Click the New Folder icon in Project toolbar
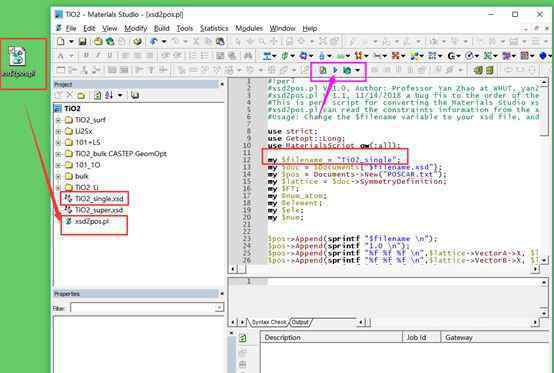This screenshot has height=373, width=554. click(x=81, y=95)
